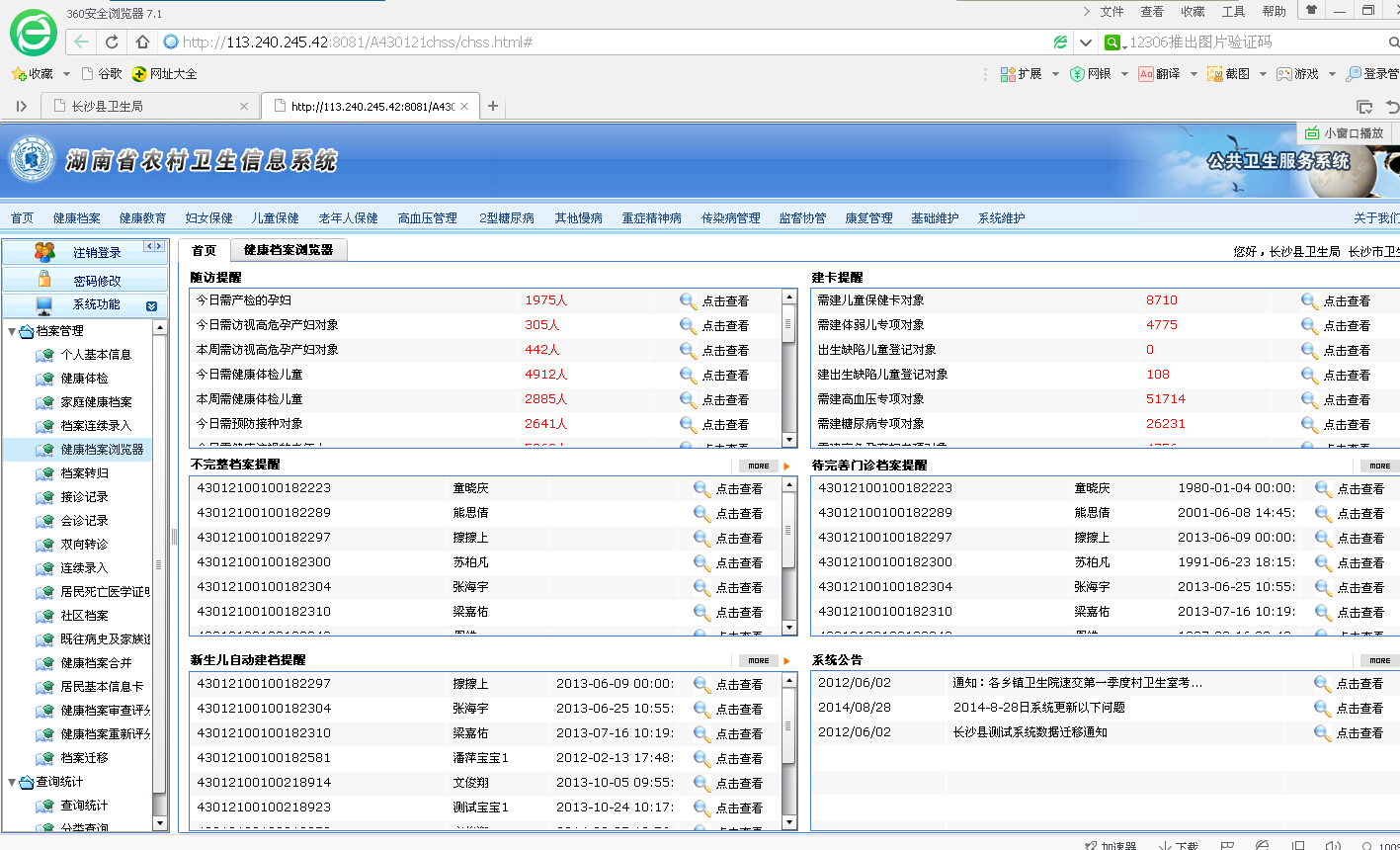Click the 注销登录 users icon
The width and height of the screenshot is (1400, 850).
click(44, 252)
